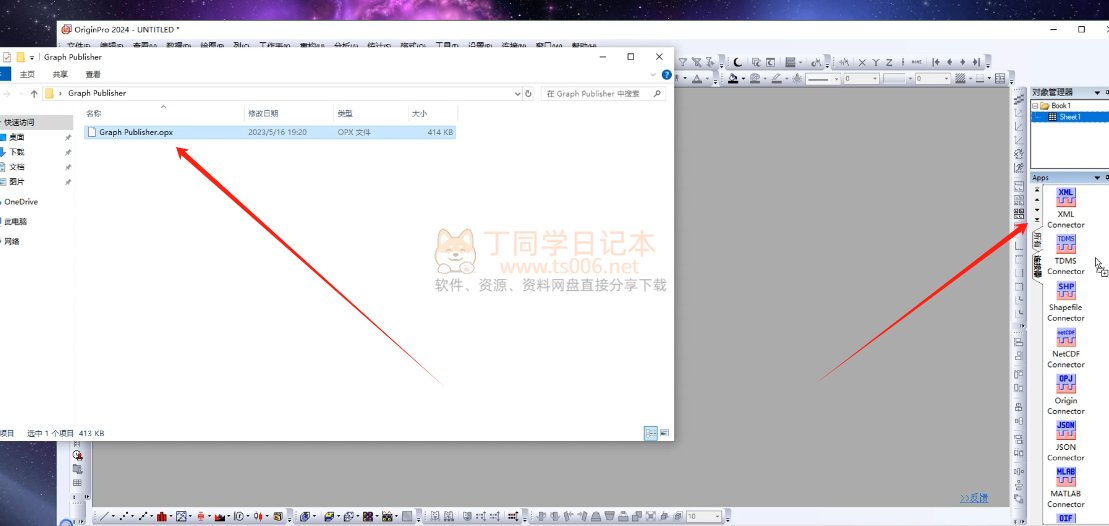Click the Merge cells table icon

999,78
